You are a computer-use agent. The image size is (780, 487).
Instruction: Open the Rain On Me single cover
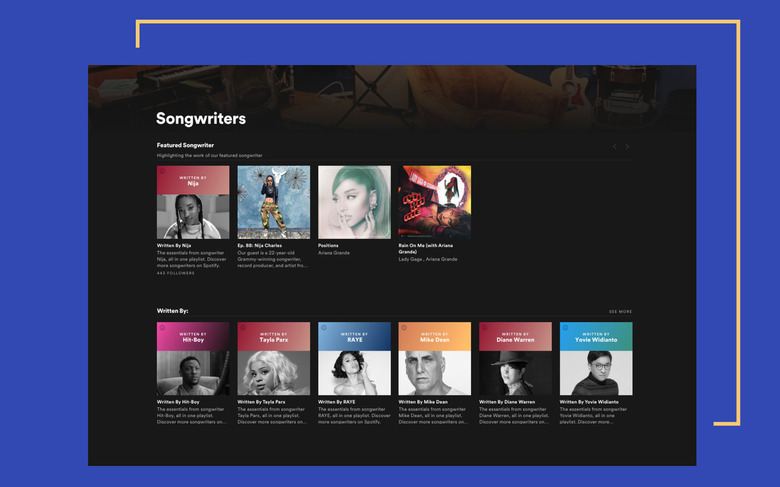pyautogui.click(x=435, y=202)
